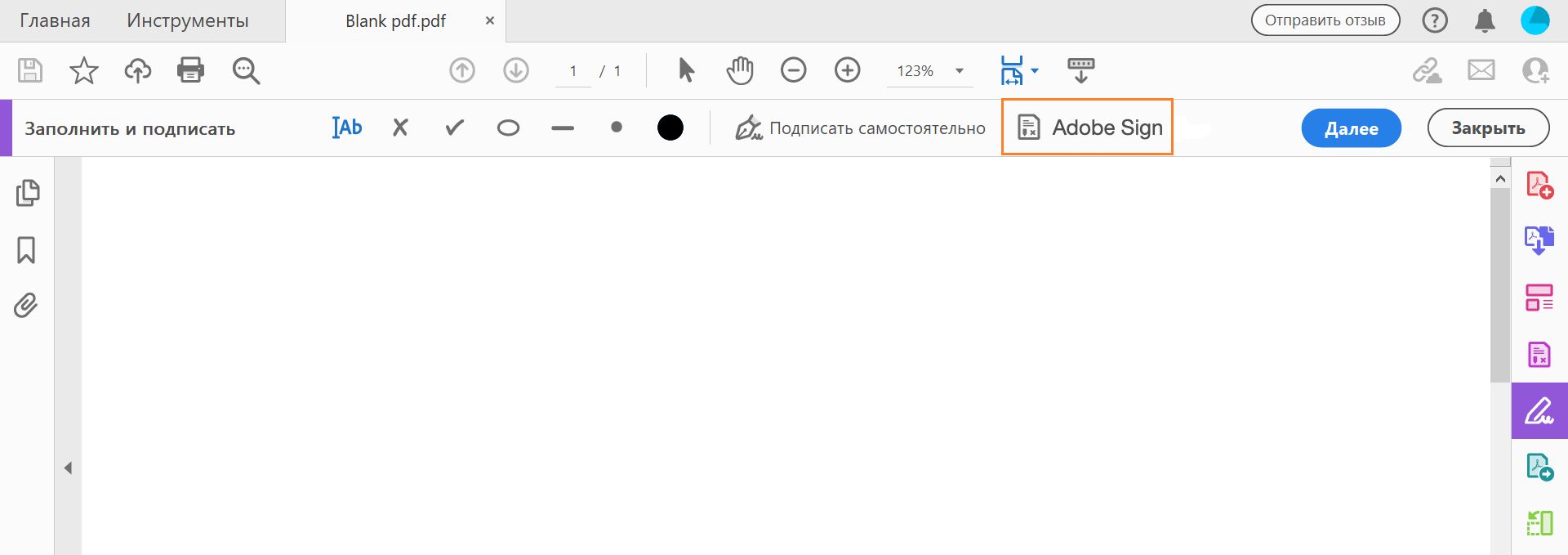Open the 123% zoom dropdown

tap(930, 71)
